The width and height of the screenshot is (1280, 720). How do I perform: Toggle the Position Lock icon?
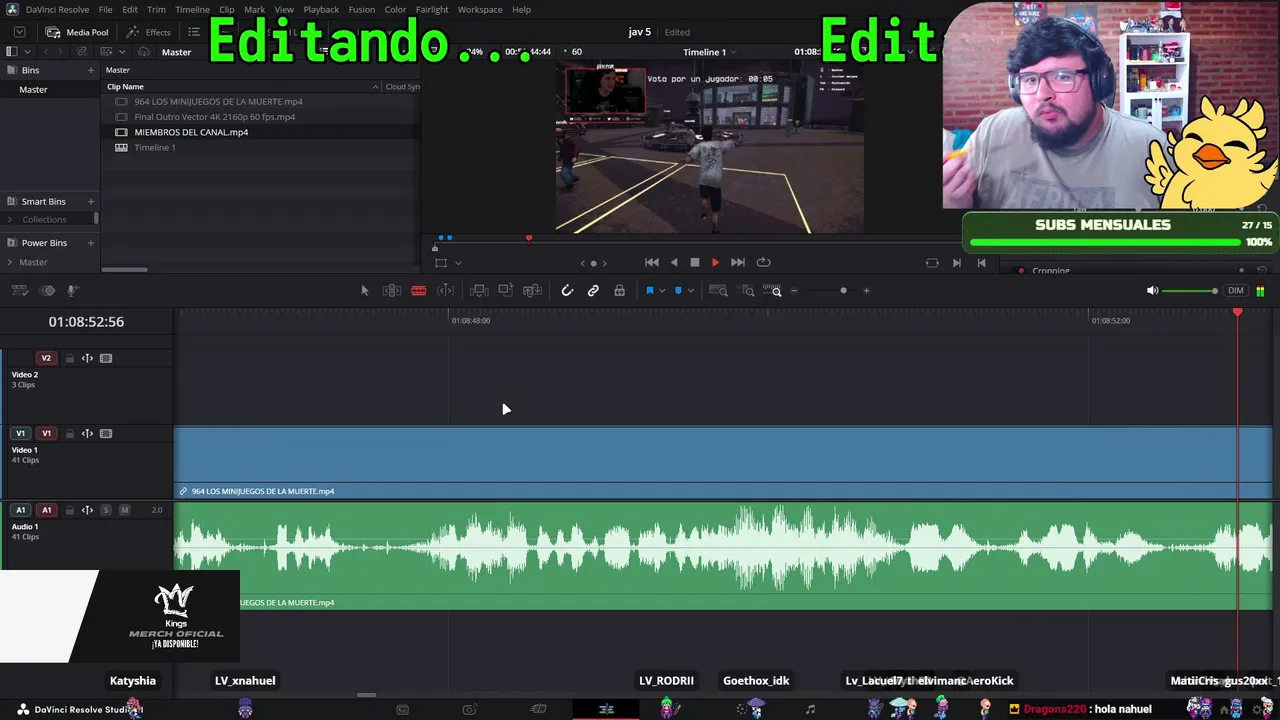pos(620,291)
